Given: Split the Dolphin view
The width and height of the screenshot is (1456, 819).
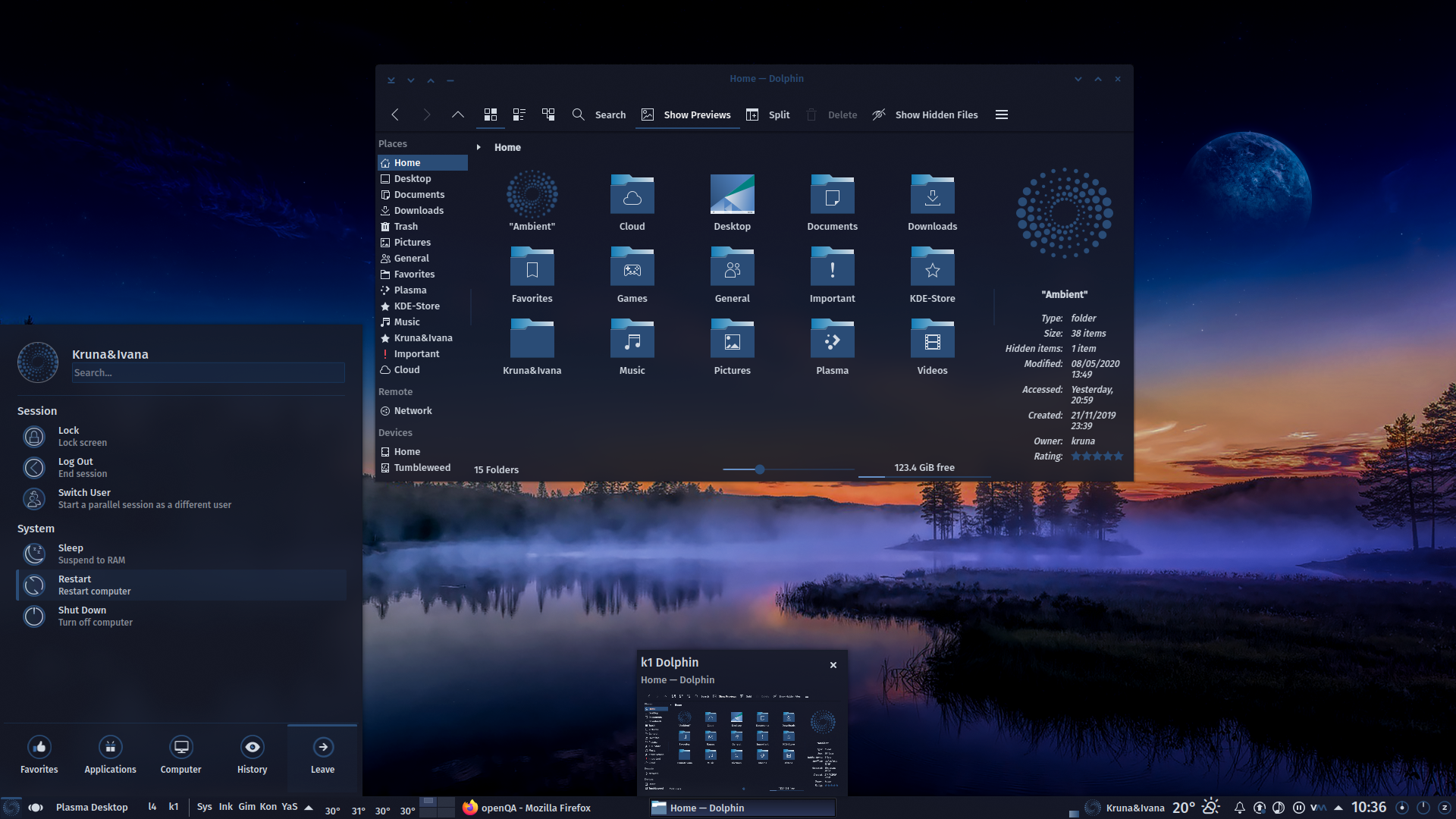Looking at the screenshot, I should tap(767, 115).
